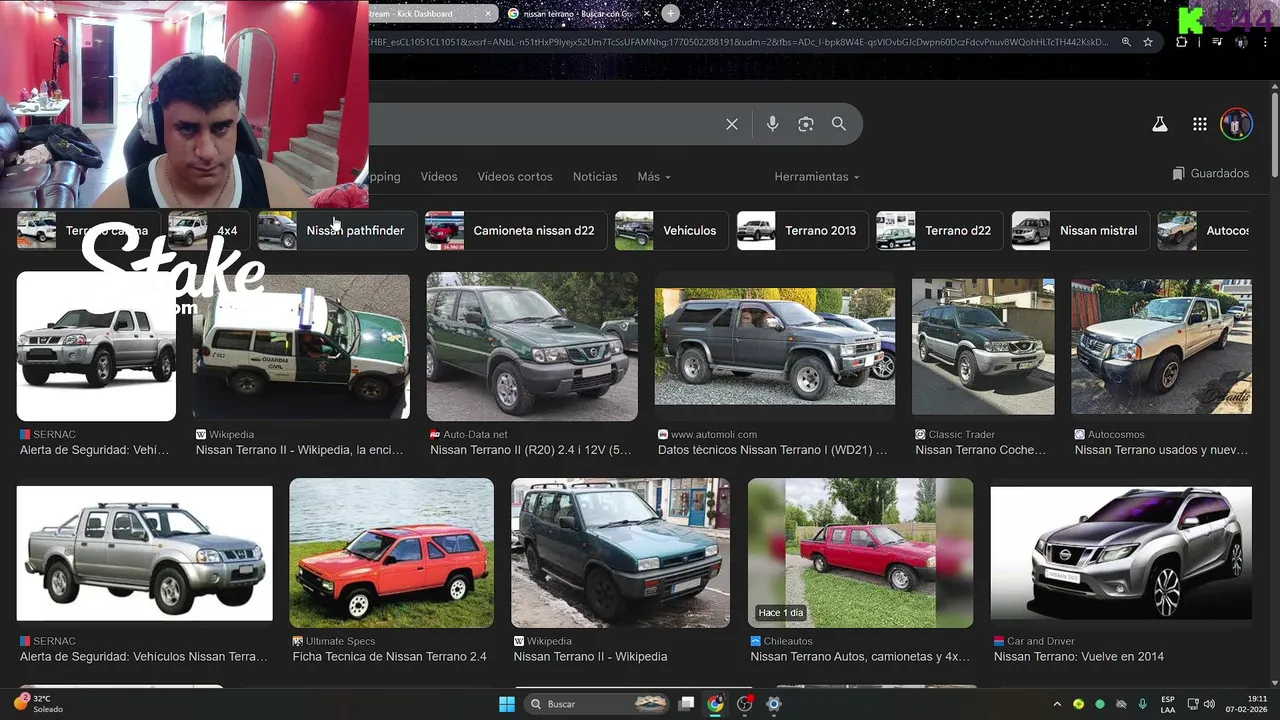Open Chrome from the taskbar
Viewport: 1280px width, 720px height.
(x=715, y=704)
